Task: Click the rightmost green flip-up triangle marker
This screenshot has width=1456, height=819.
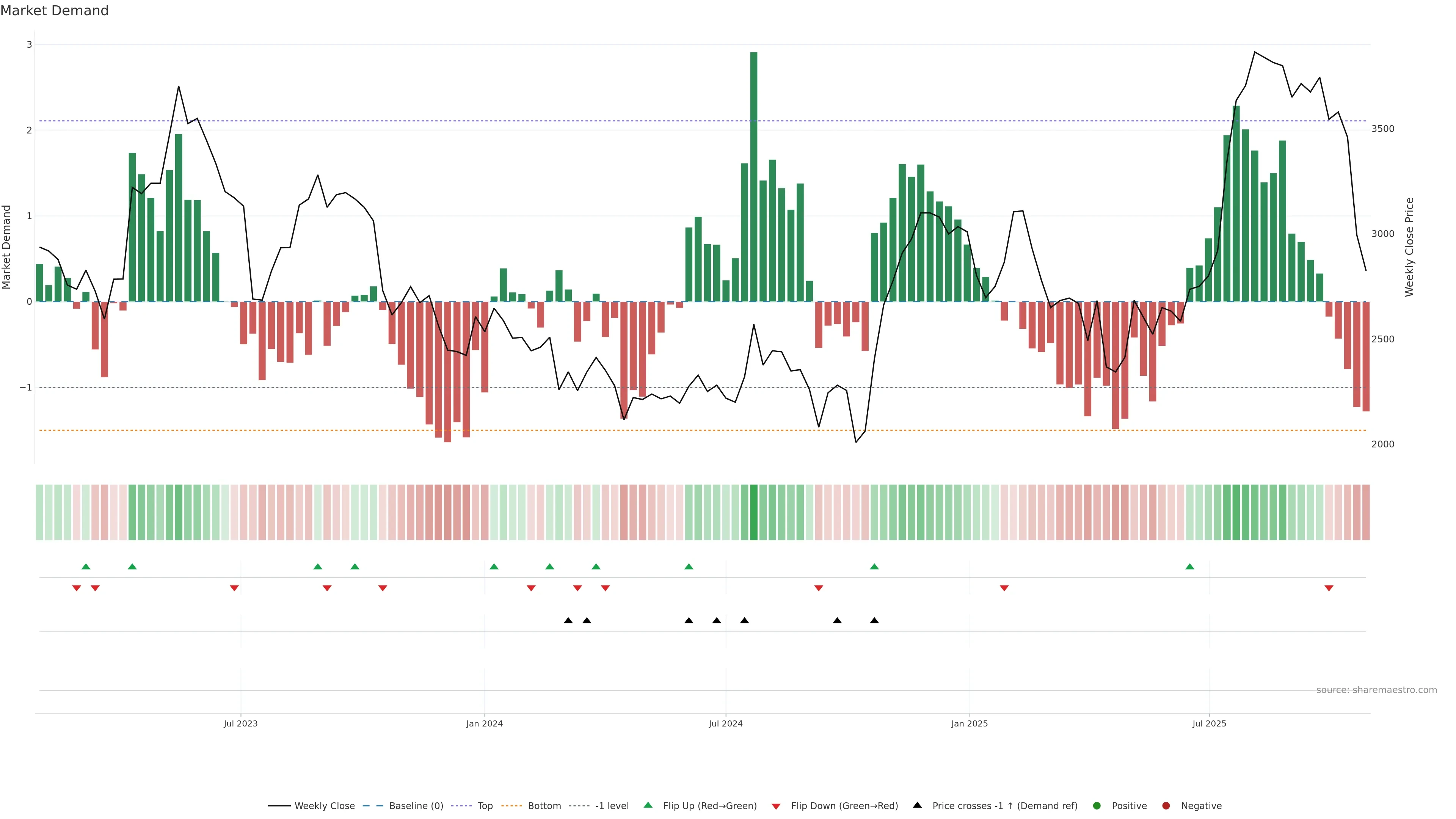Action: pyautogui.click(x=1190, y=566)
